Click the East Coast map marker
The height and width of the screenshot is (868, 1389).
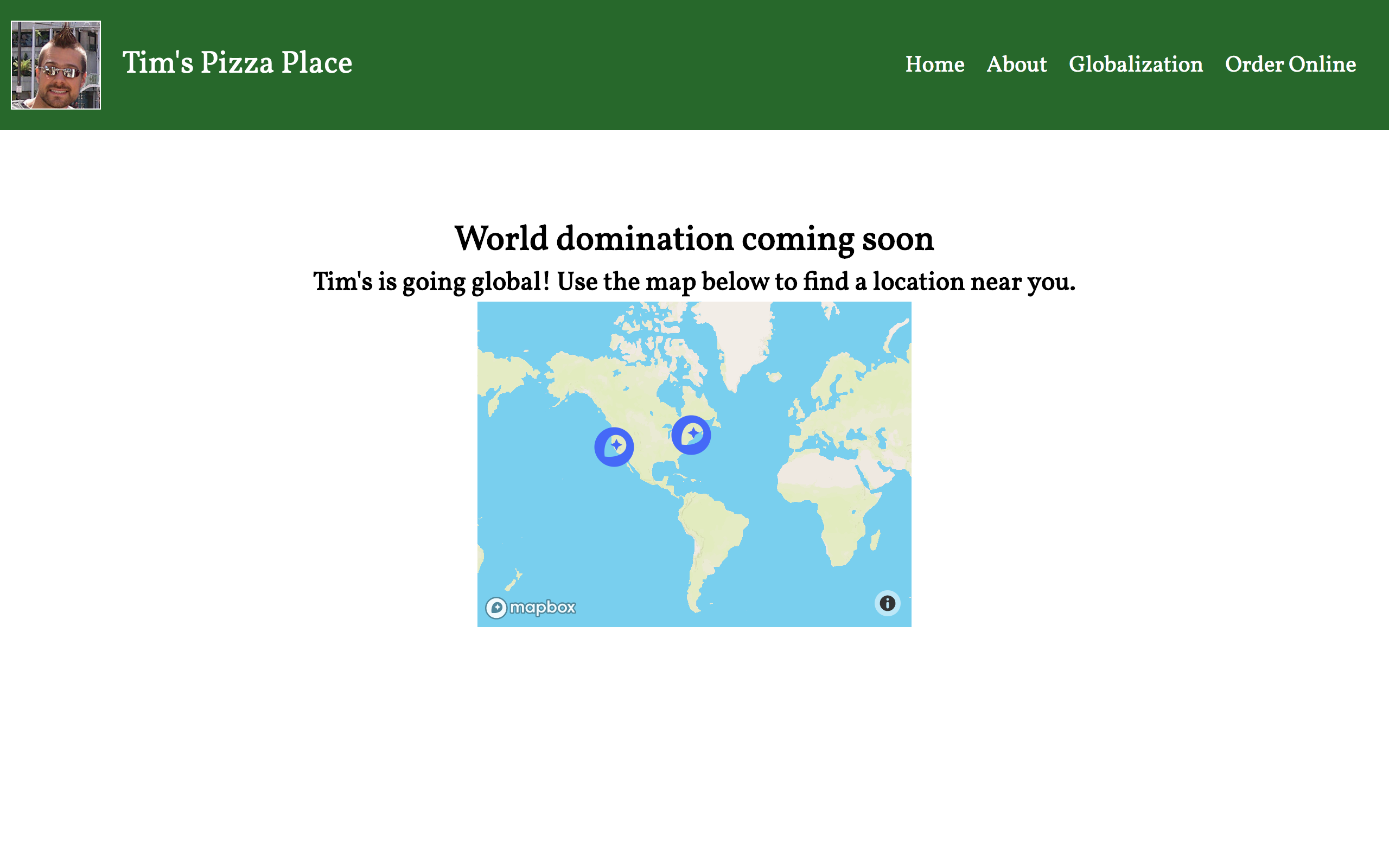[691, 435]
